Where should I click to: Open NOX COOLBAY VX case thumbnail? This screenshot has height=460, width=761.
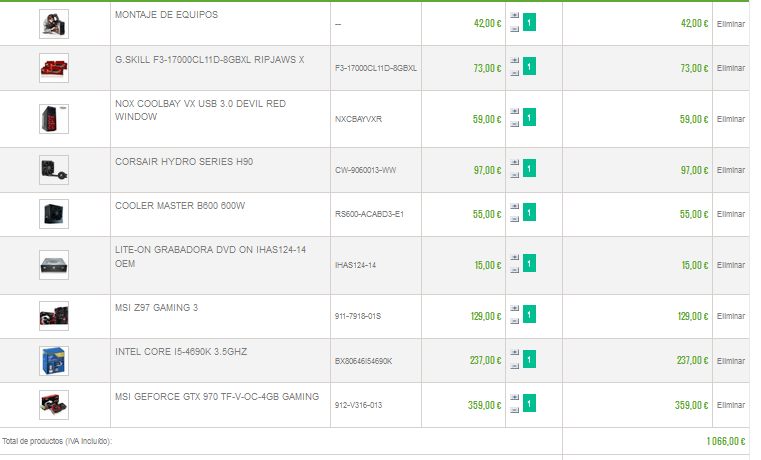(x=54, y=119)
